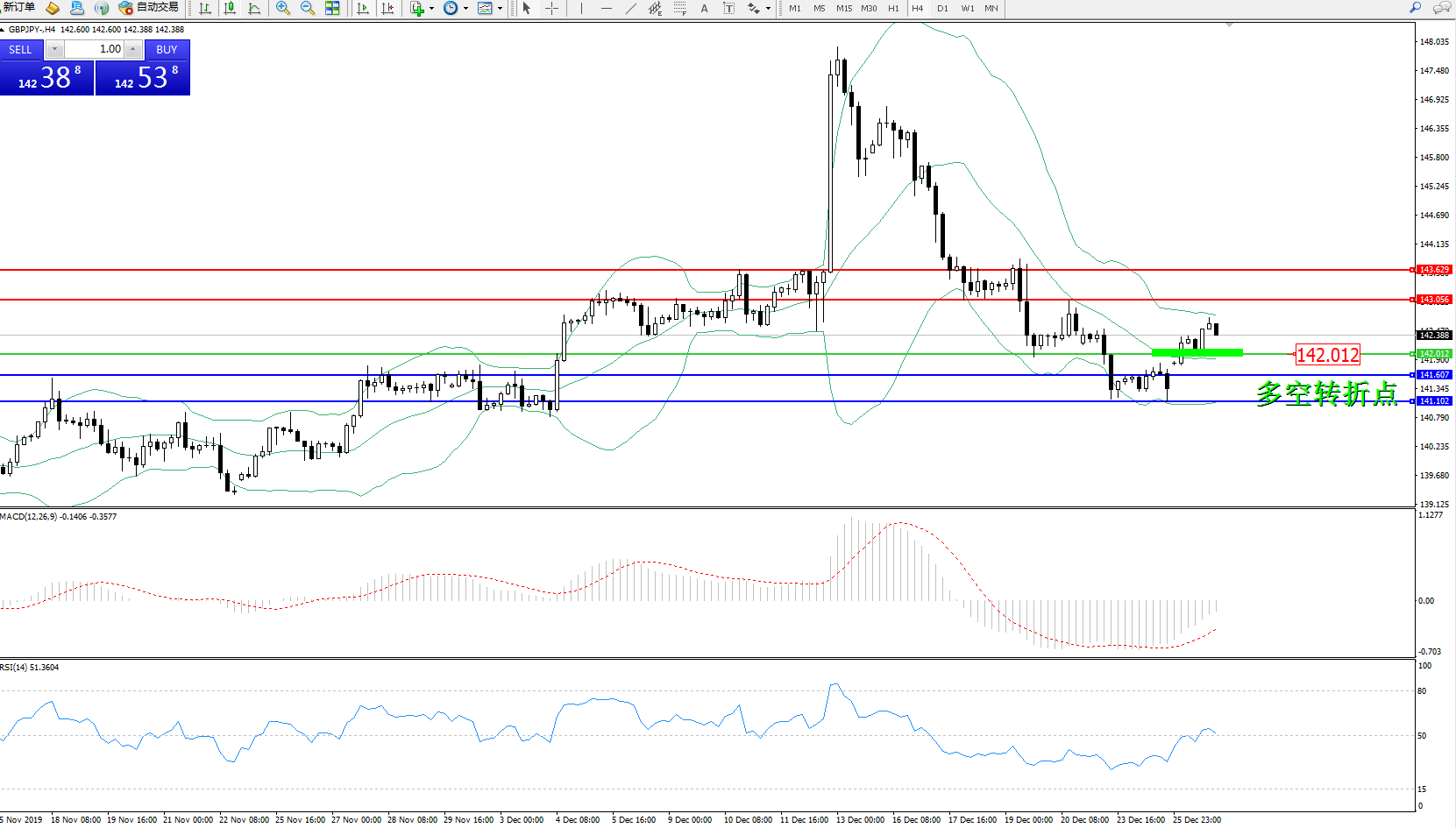Expand the periodicity clock dropdown

[465, 8]
